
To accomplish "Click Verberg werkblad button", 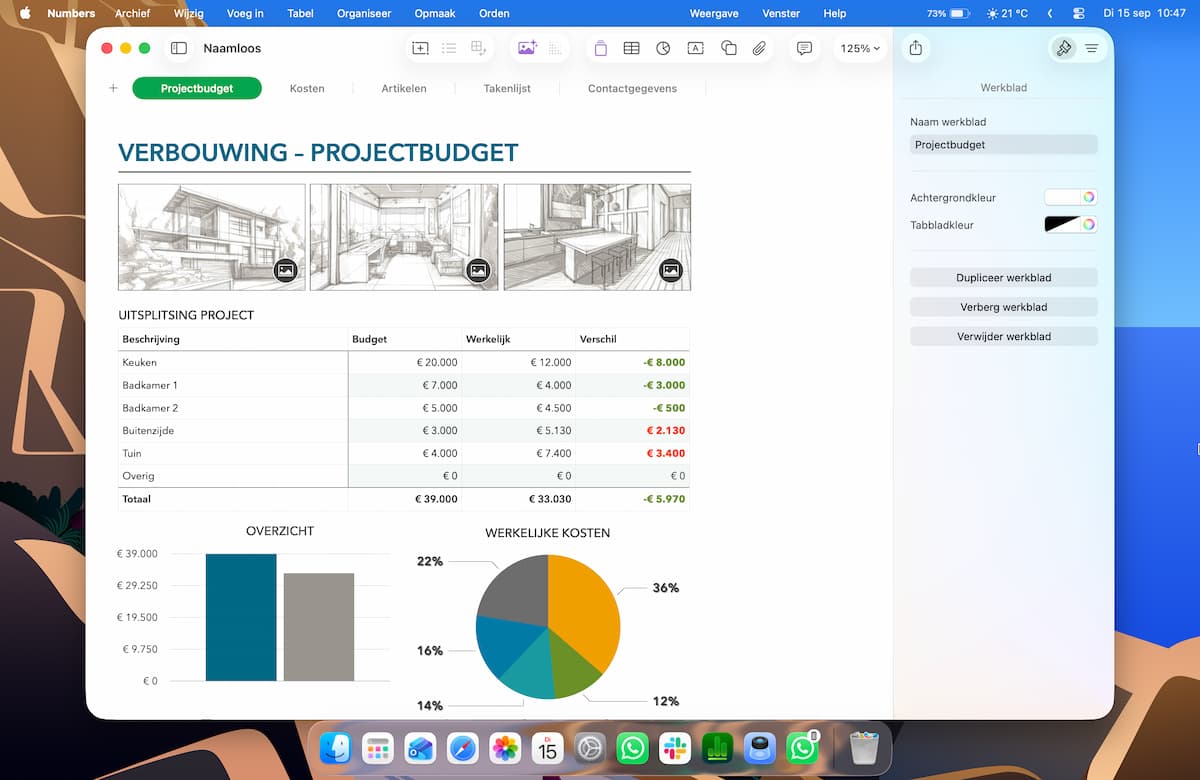I will pyautogui.click(x=1004, y=307).
